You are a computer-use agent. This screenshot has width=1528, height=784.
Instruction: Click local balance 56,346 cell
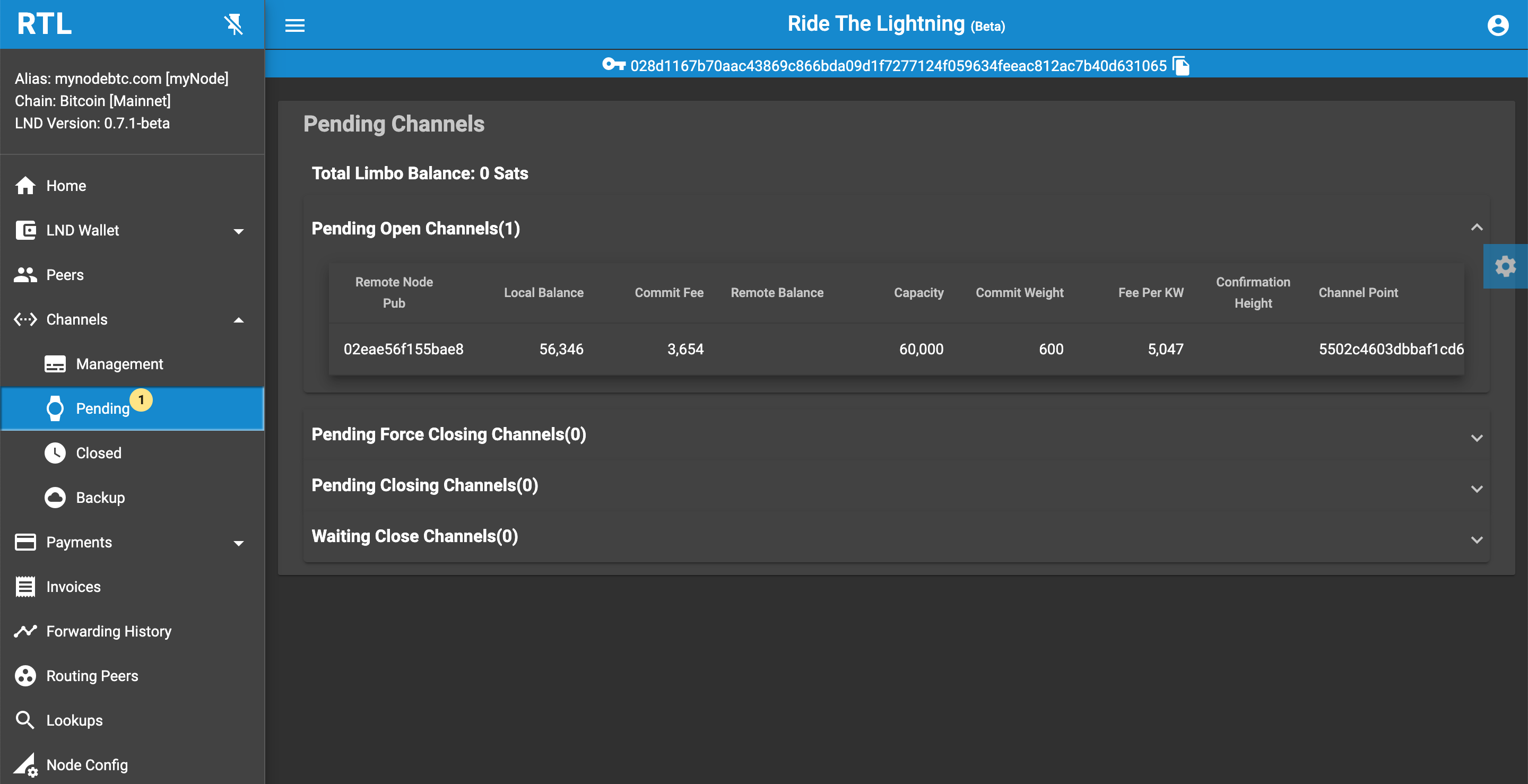[x=561, y=350]
